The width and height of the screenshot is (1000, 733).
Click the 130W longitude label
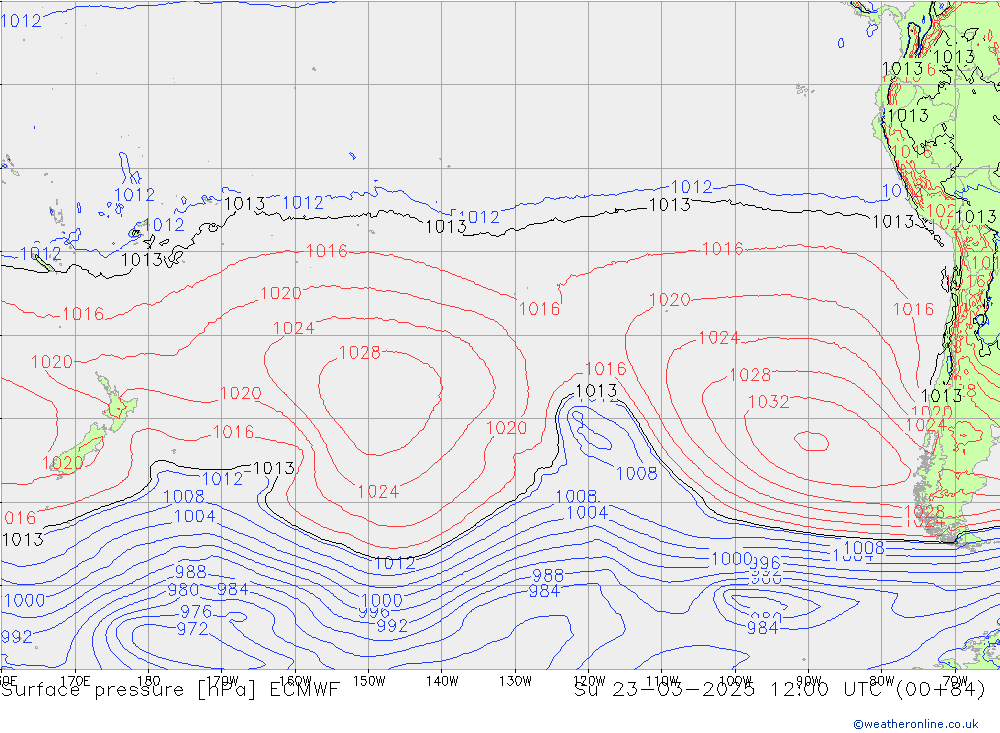tap(515, 681)
